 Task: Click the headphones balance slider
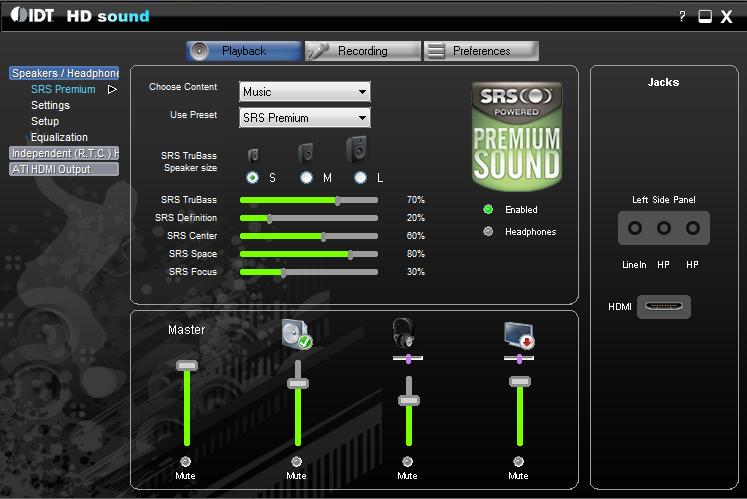click(x=408, y=358)
